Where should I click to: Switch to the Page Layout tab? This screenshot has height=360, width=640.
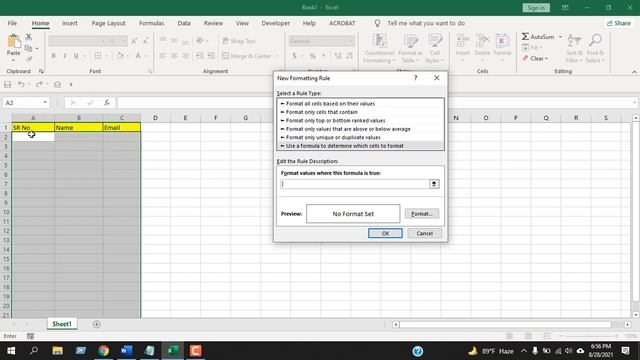pyautogui.click(x=109, y=23)
